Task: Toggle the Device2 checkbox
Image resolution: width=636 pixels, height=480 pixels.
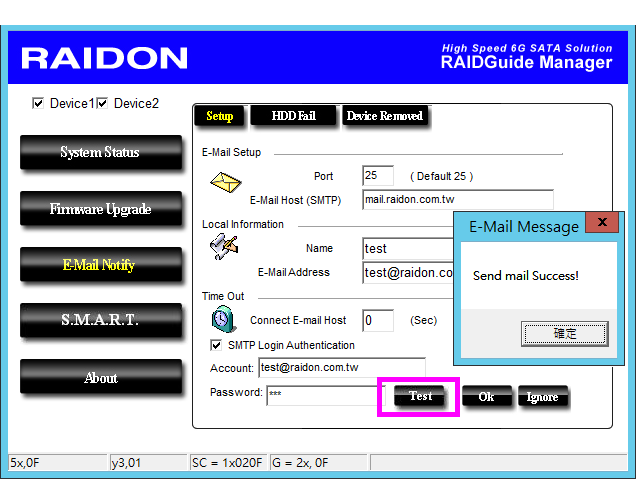Action: [102, 103]
